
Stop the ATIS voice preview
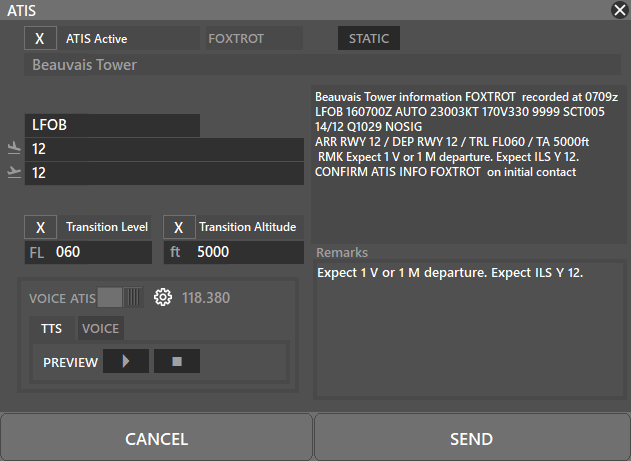point(177,361)
